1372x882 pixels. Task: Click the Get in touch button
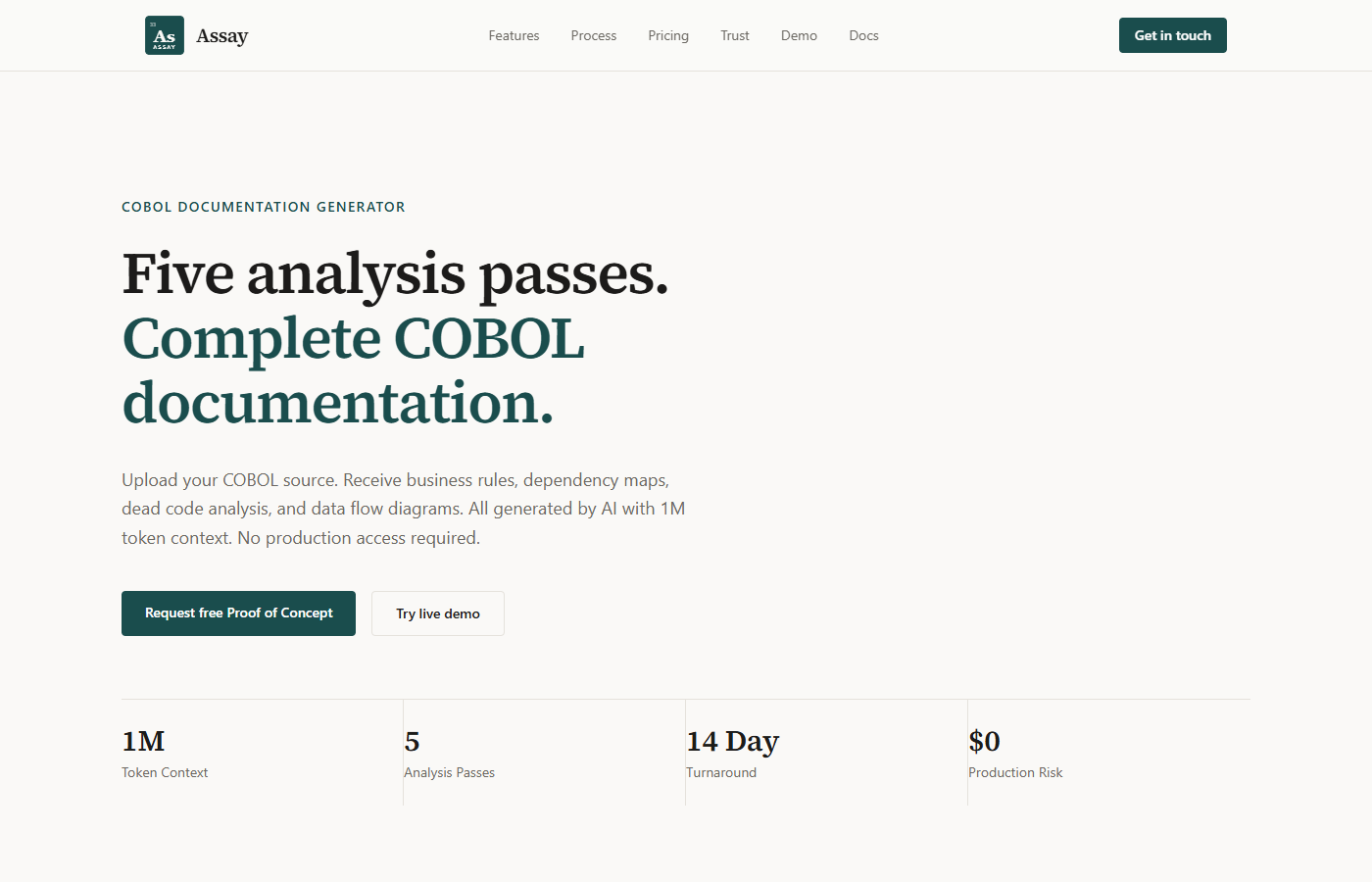point(1173,35)
